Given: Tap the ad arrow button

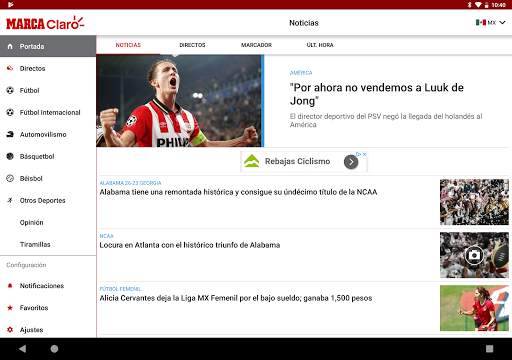Looking at the screenshot, I should 351,162.
